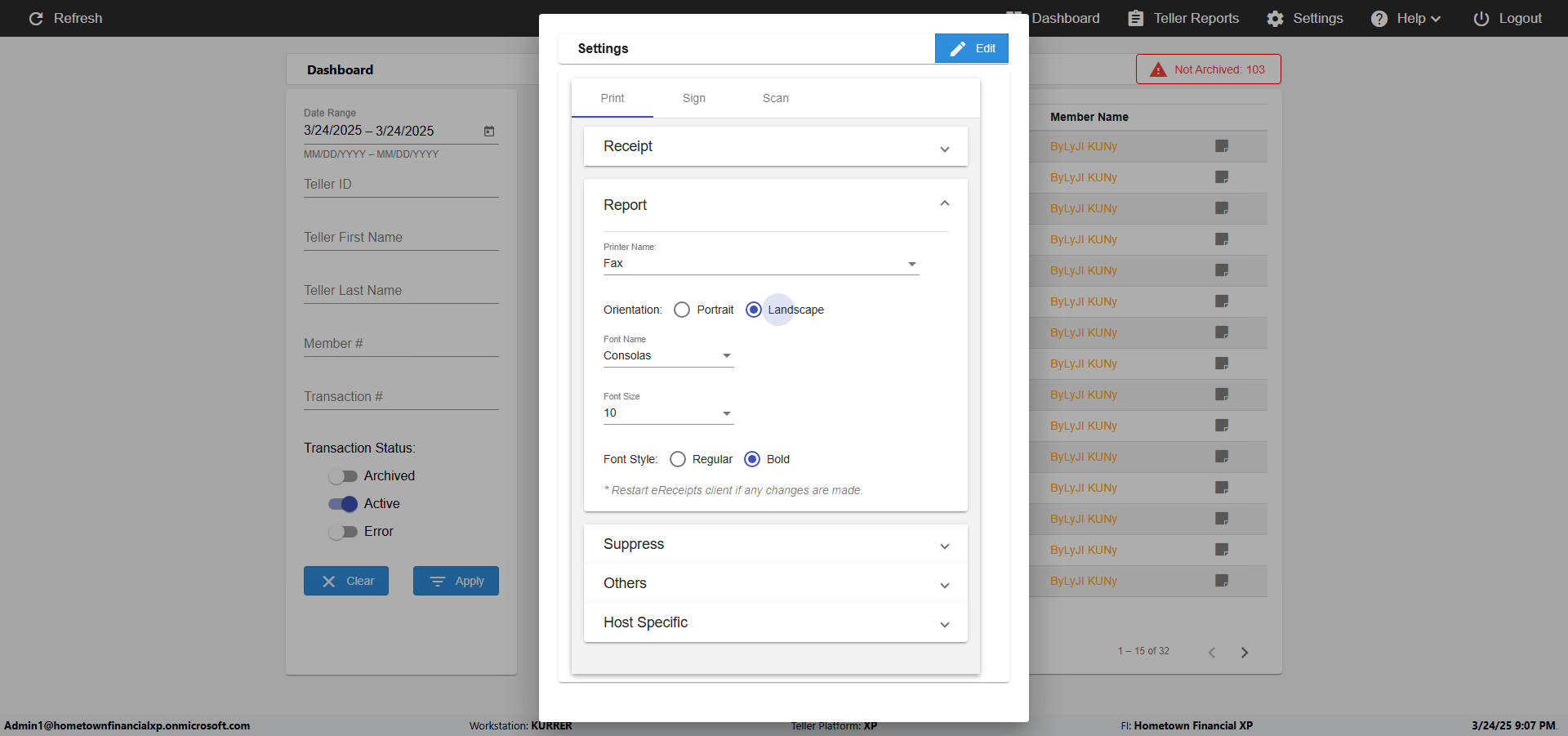Switch to the Sign tab

694,98
